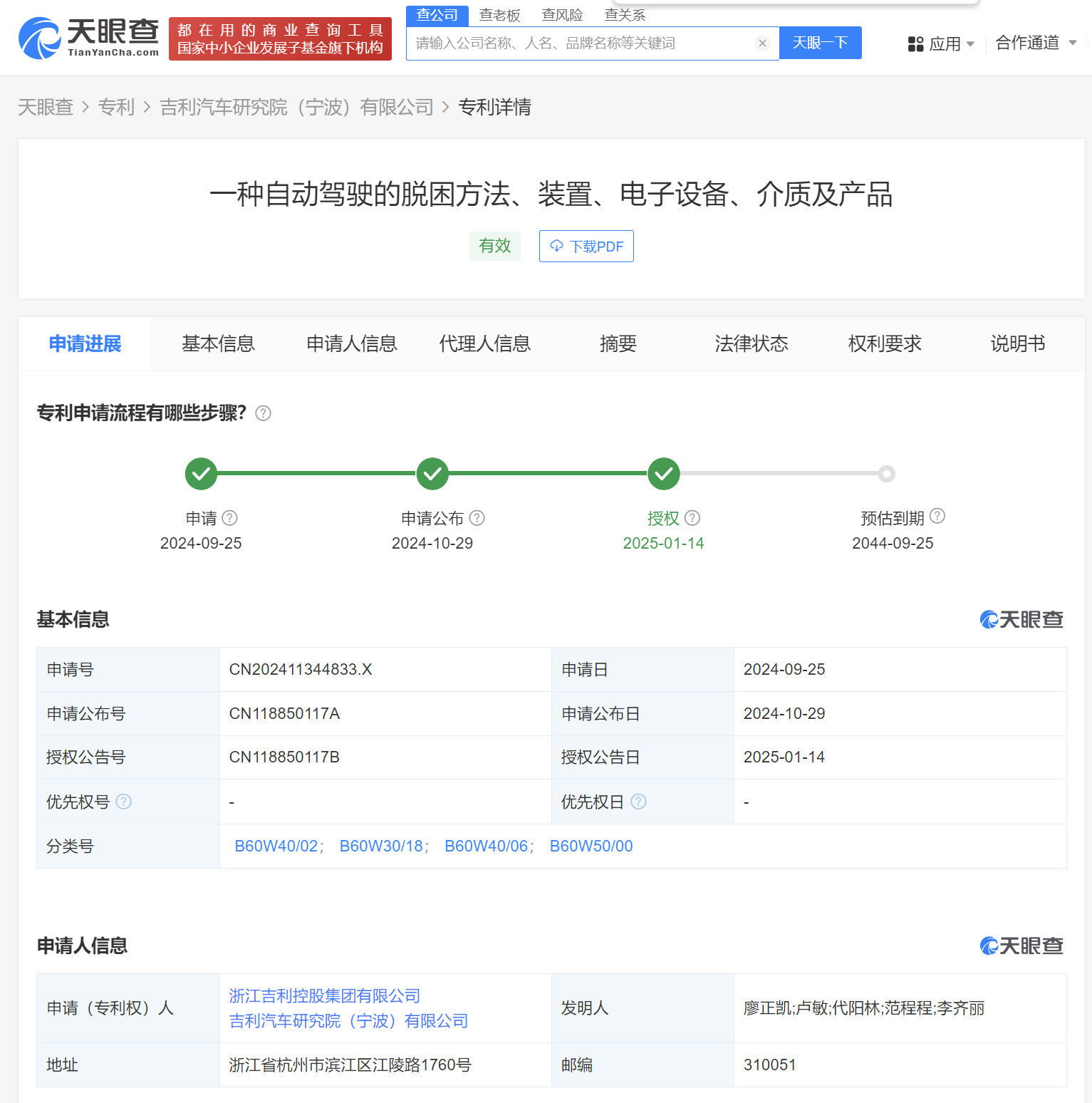Click the postal code 310051
This screenshot has height=1103, width=1092.
pyautogui.click(x=770, y=1065)
